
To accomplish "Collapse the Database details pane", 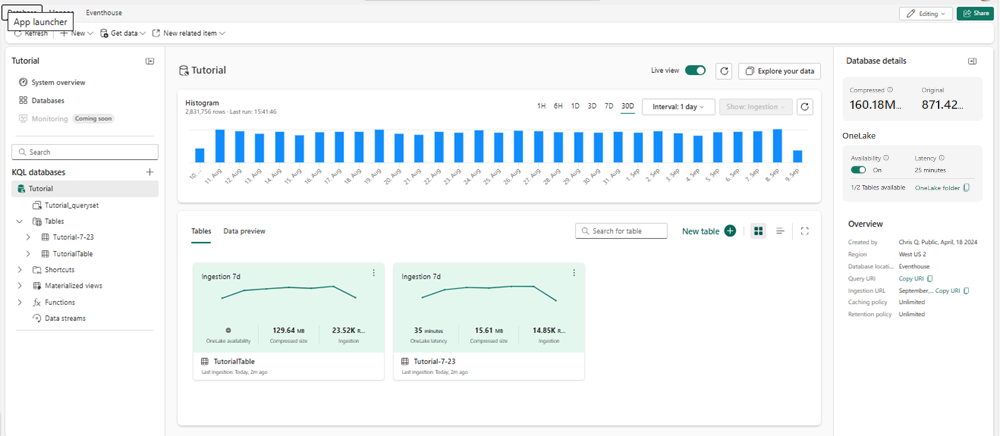I will [972, 61].
